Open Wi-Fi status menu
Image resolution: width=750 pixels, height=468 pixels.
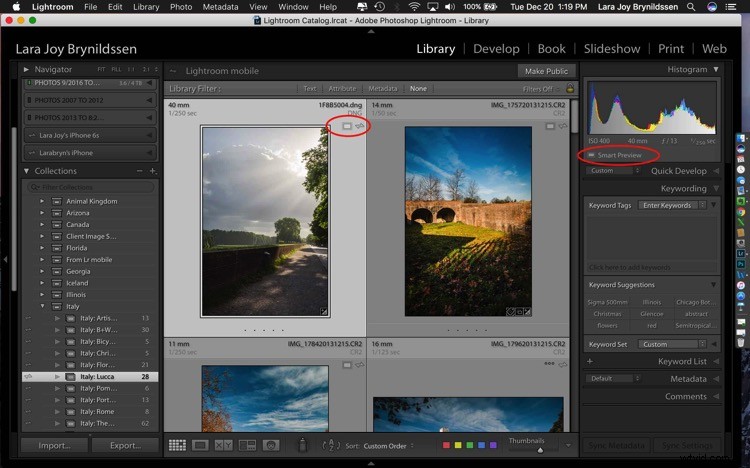pyautogui.click(x=414, y=7)
